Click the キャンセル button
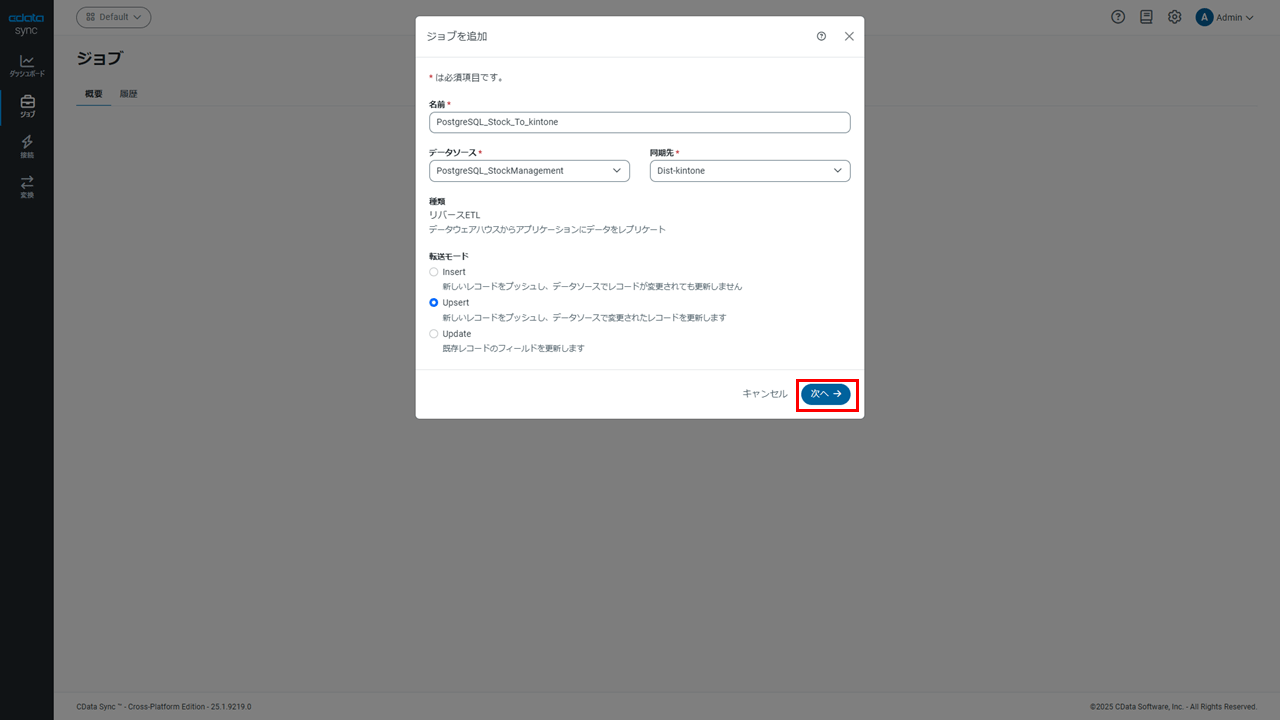 pyautogui.click(x=765, y=394)
